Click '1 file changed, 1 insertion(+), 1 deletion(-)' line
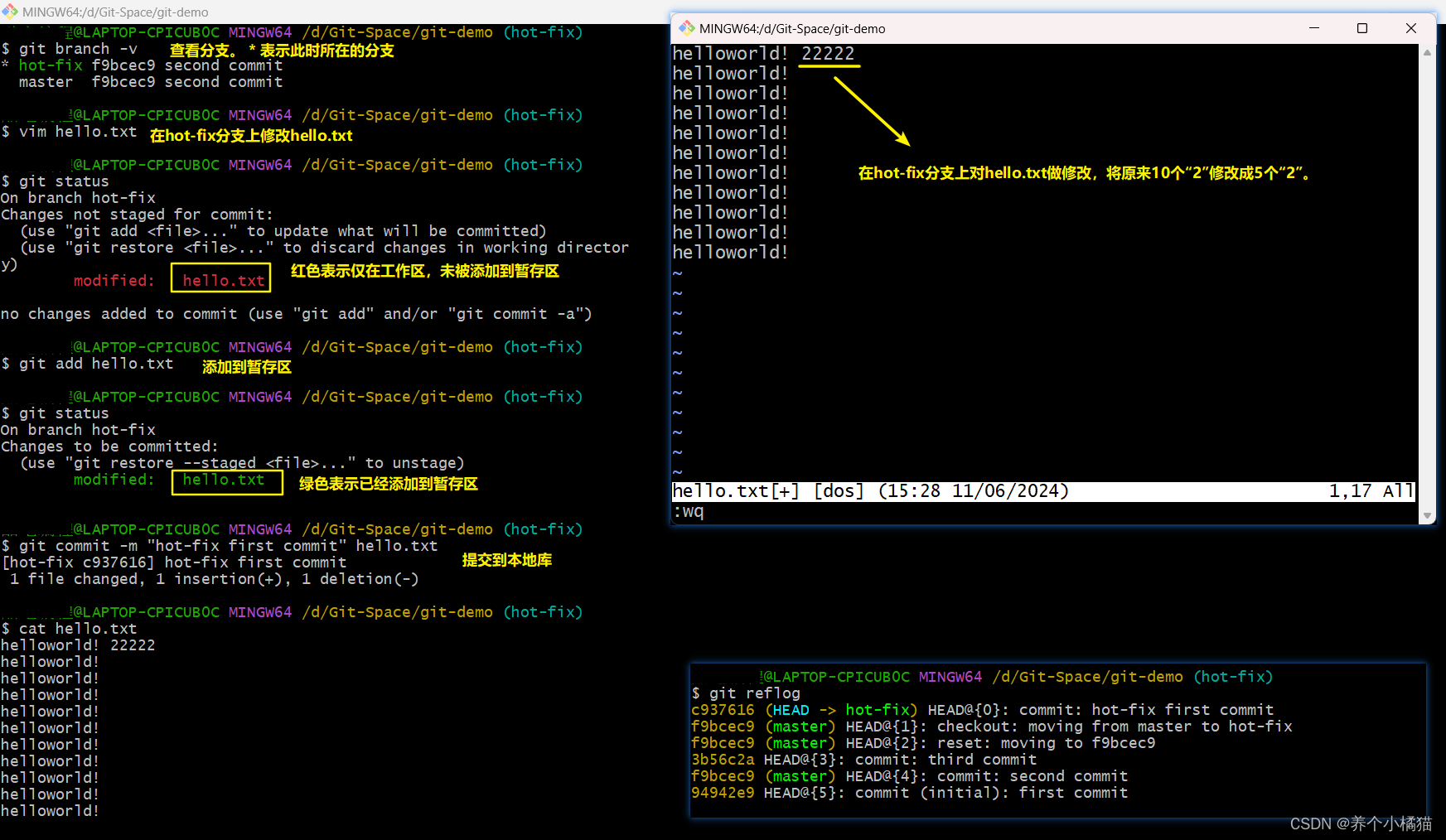 (215, 579)
